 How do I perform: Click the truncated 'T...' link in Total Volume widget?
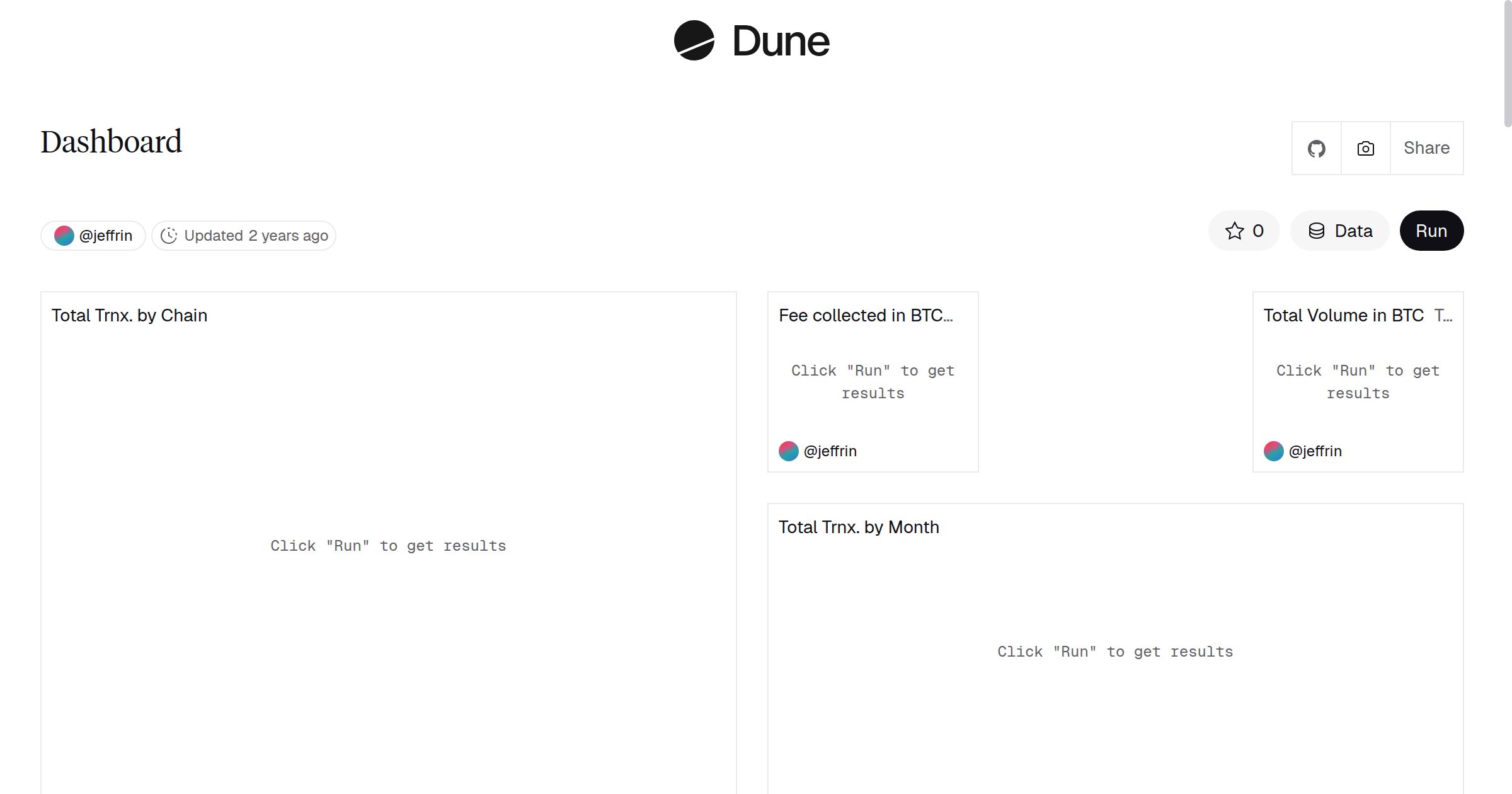1445,315
